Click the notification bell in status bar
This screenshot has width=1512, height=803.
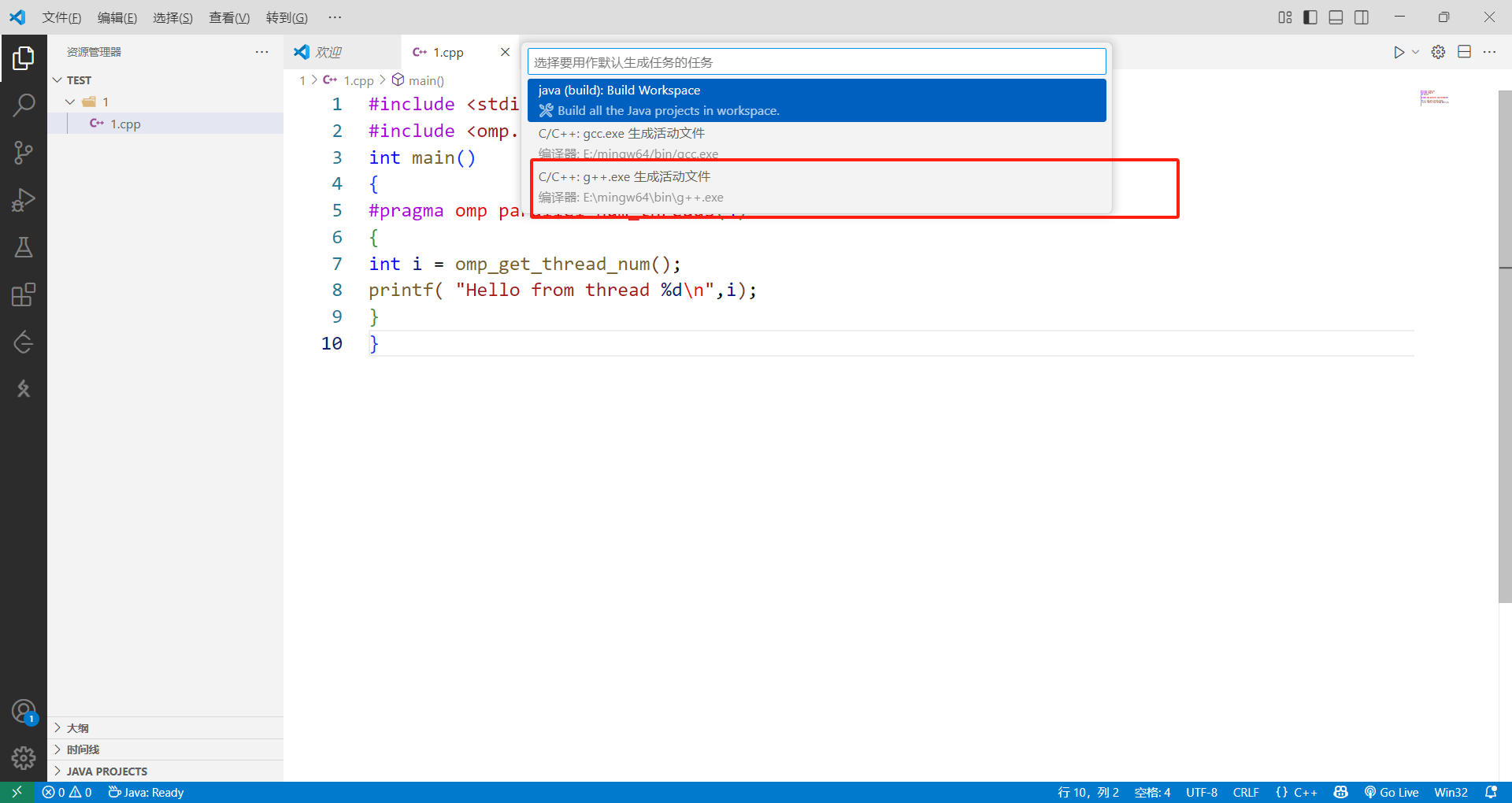(1492, 792)
